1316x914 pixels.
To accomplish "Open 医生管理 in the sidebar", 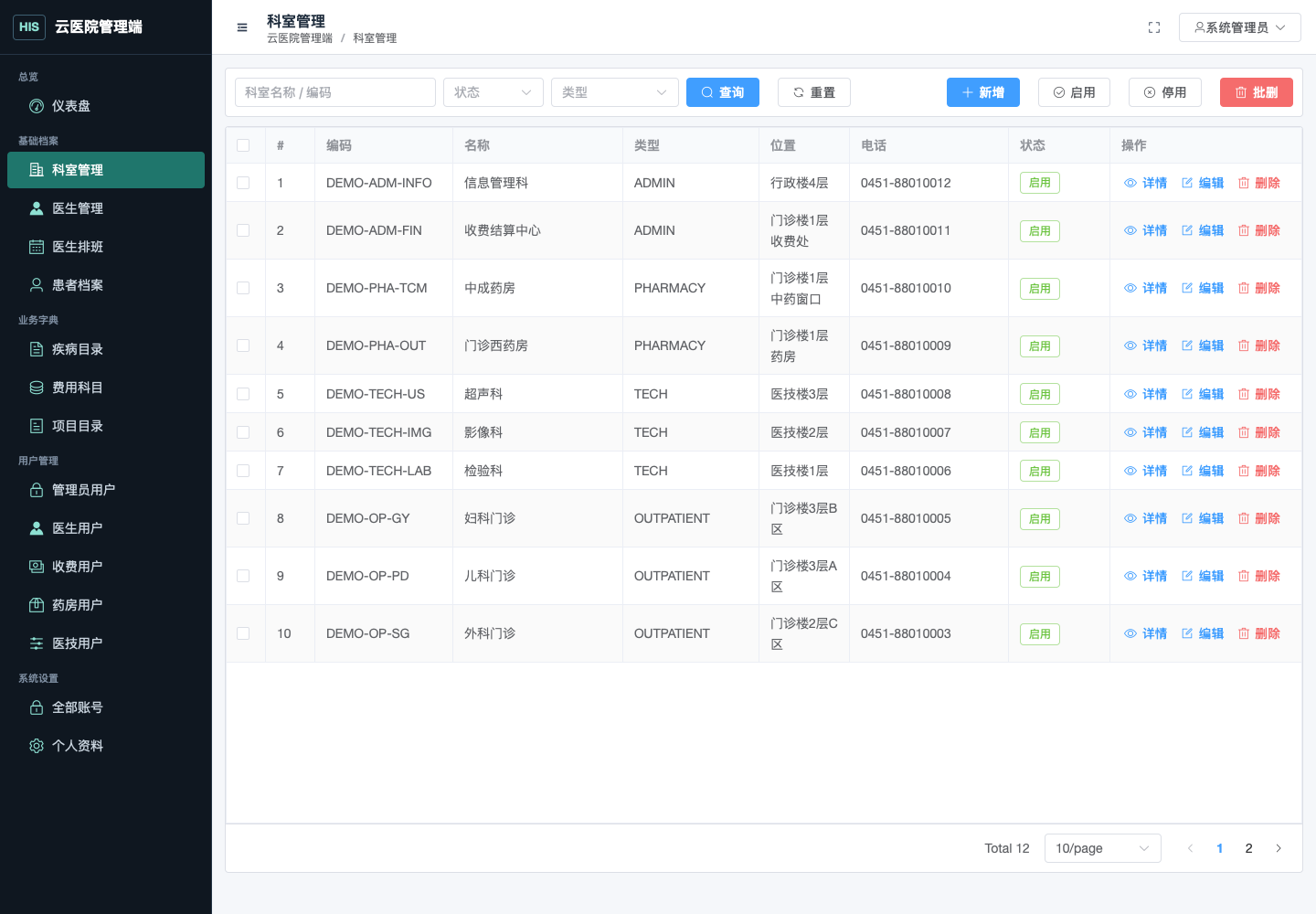I will click(106, 208).
